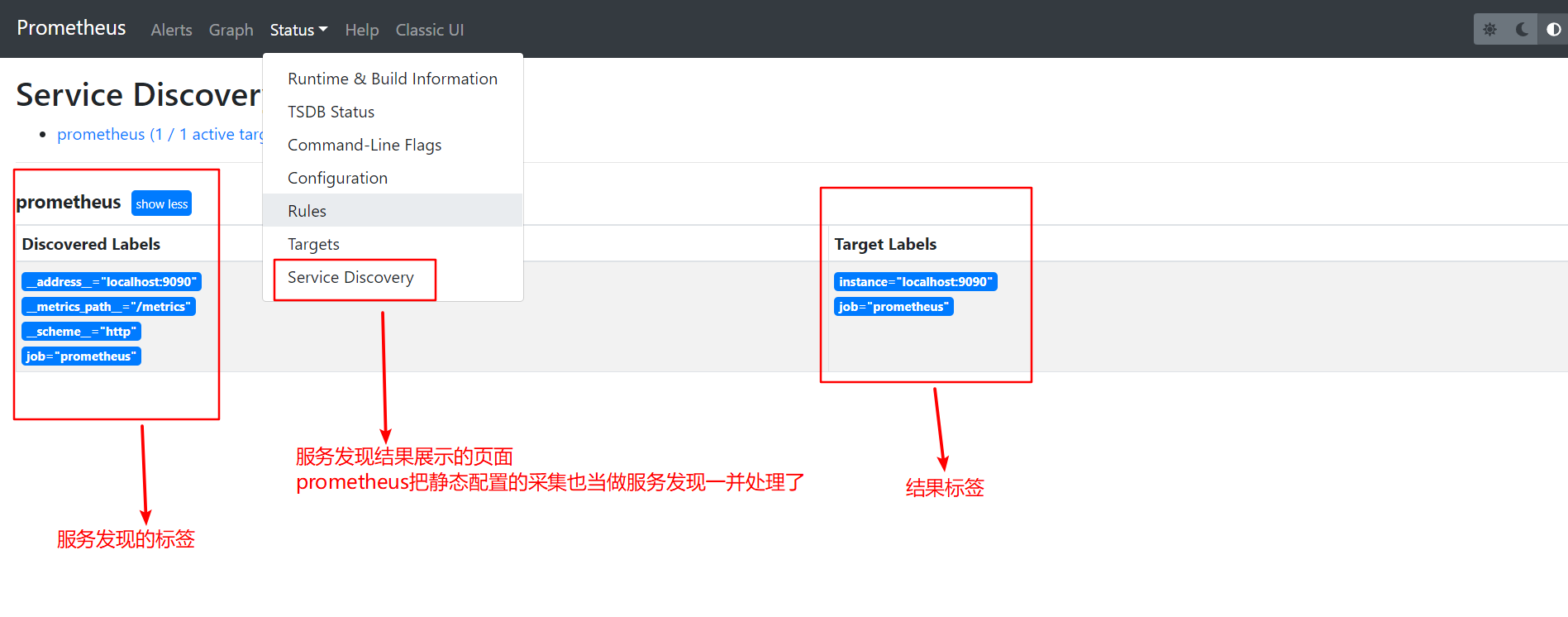Switch to dark theme moon icon

(1522, 30)
